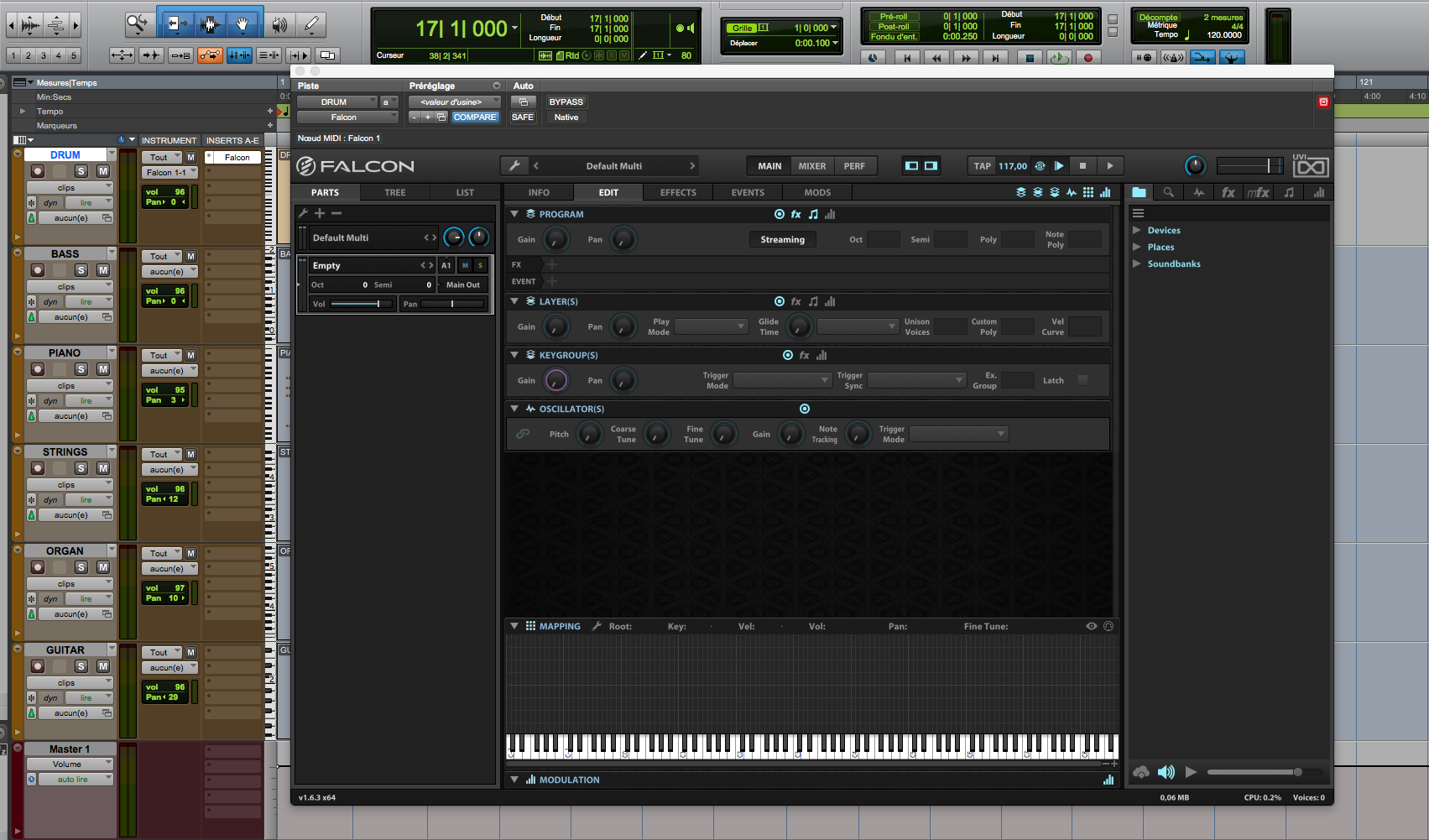Expand the Devices tree item
This screenshot has width=1429, height=840.
[1137, 230]
